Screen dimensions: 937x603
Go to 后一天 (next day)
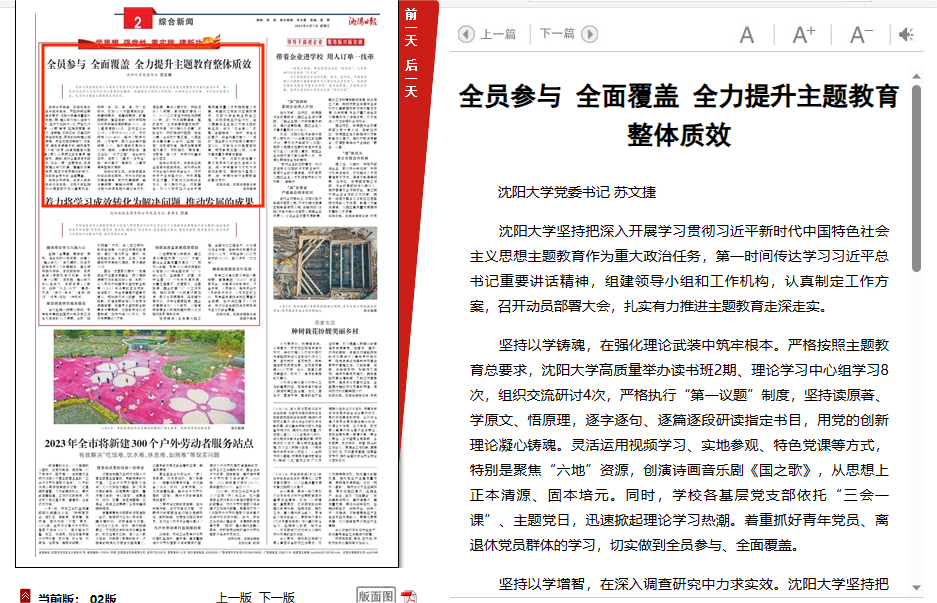[x=411, y=78]
